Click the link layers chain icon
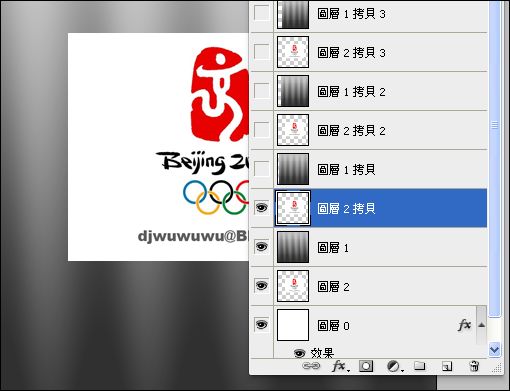This screenshot has width=510, height=391. [311, 366]
